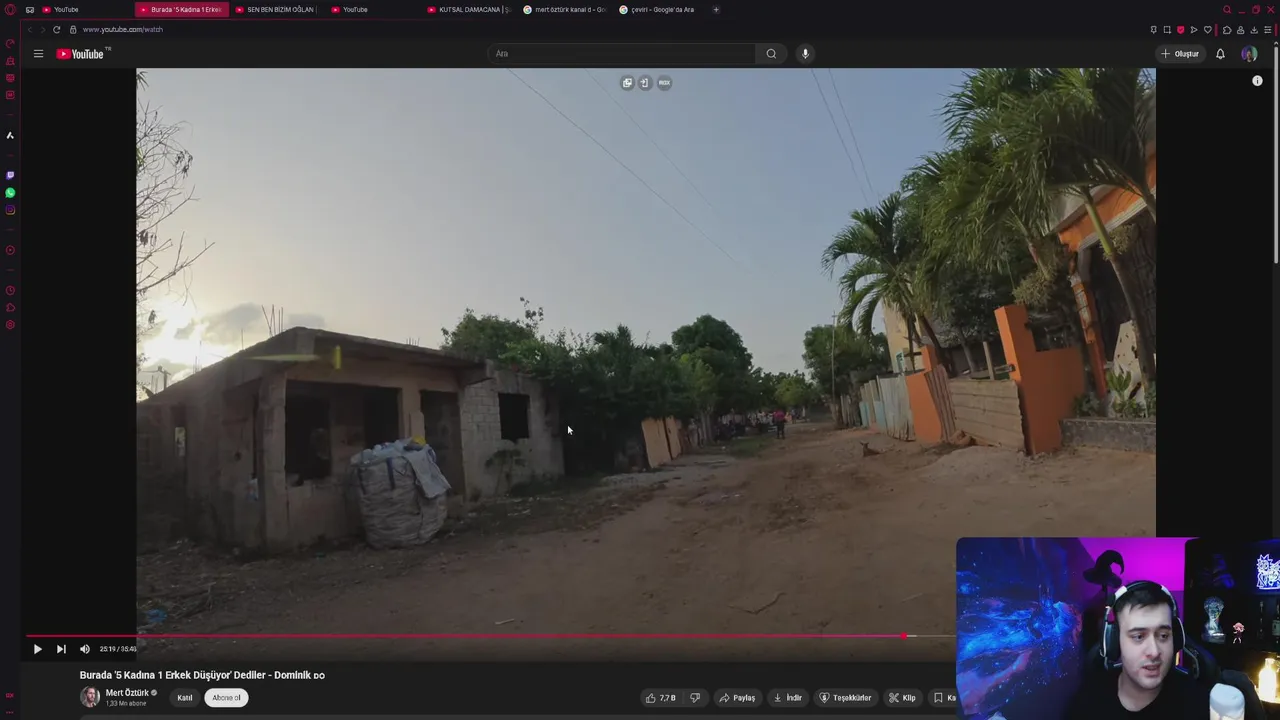Click the first video overlay icon

(x=627, y=83)
